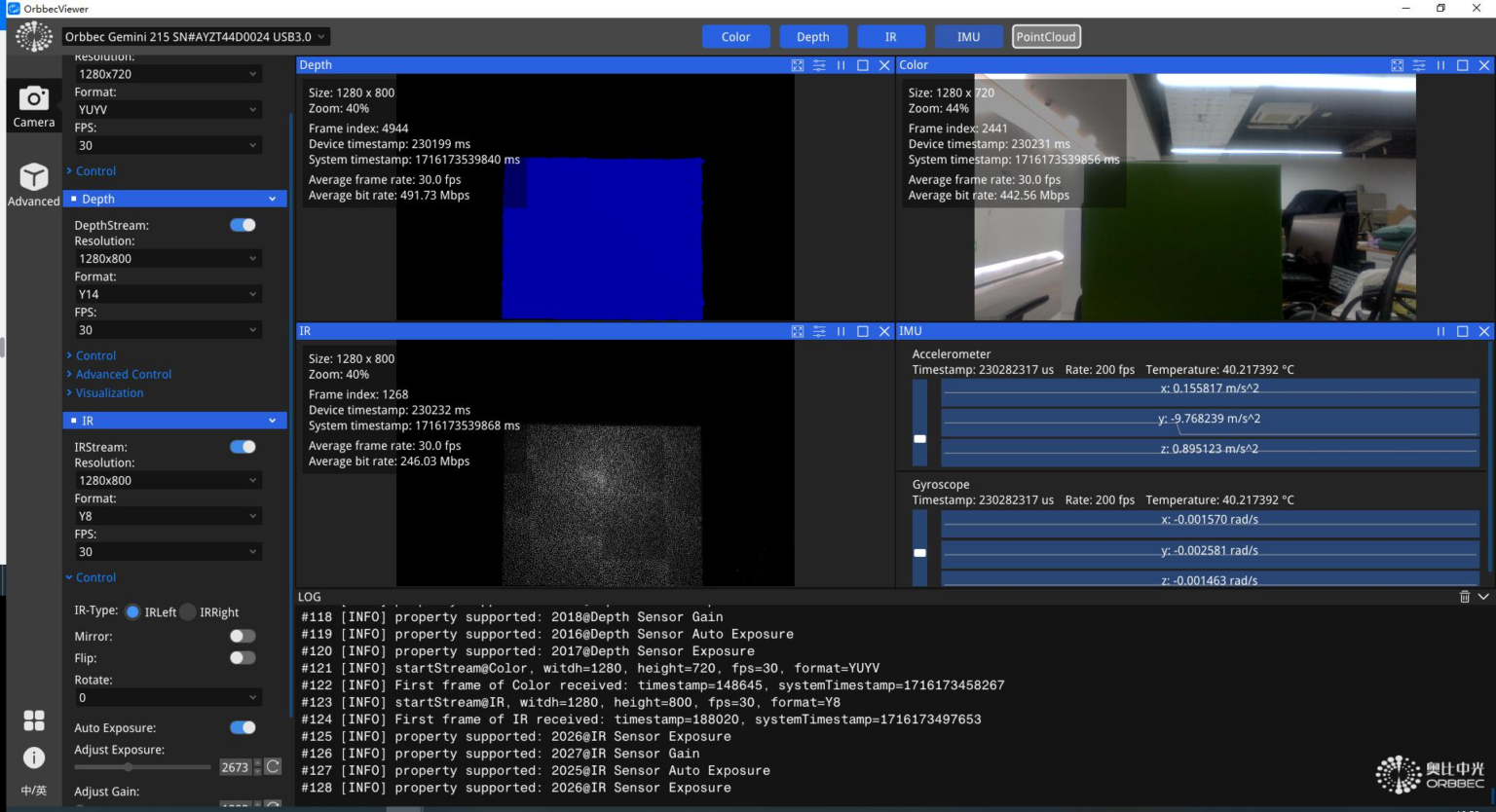Open the IR Format Y8 dropdown
The image size is (1496, 812).
[x=168, y=516]
